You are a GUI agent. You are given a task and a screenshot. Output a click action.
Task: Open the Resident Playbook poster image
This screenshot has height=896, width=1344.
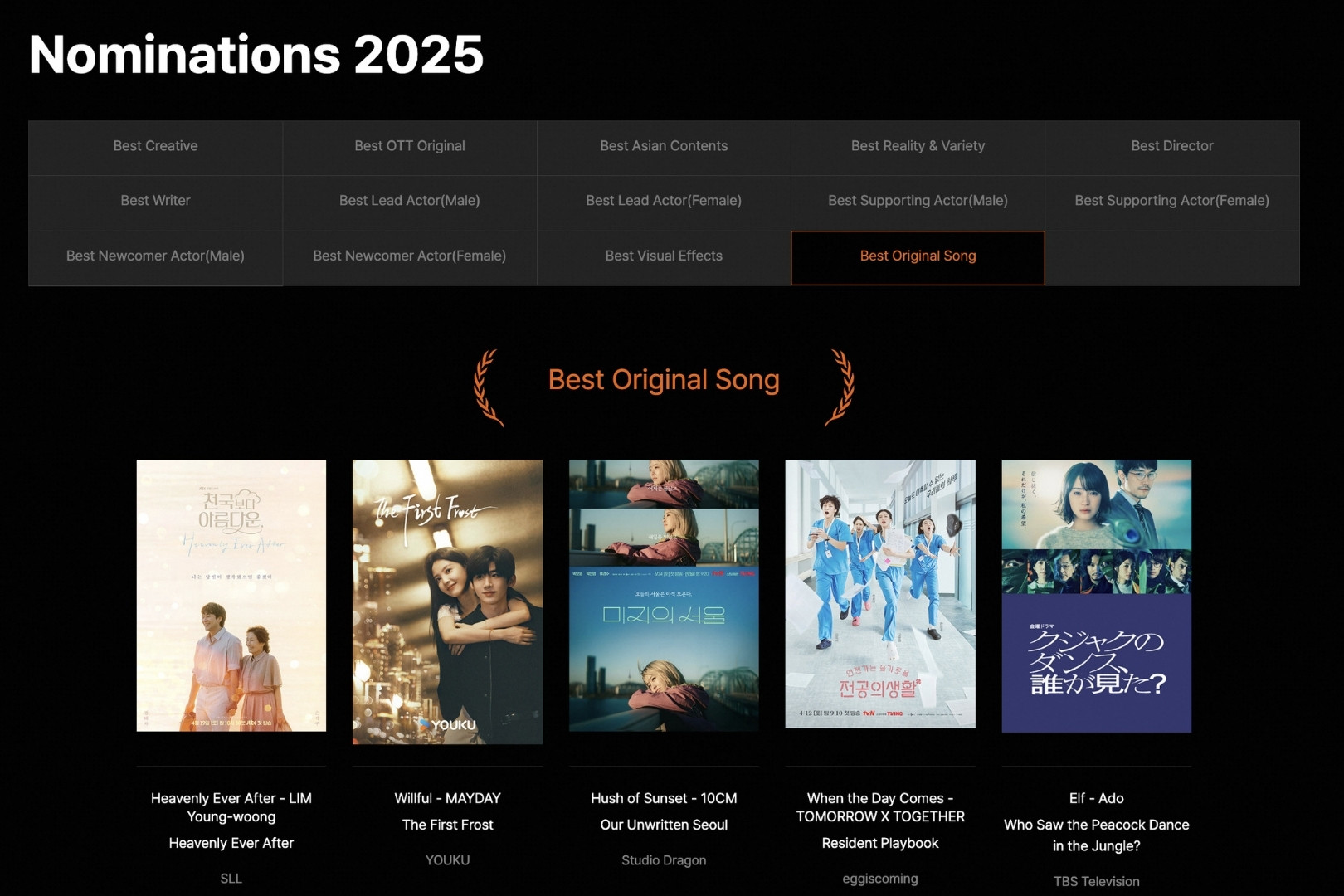tap(880, 594)
